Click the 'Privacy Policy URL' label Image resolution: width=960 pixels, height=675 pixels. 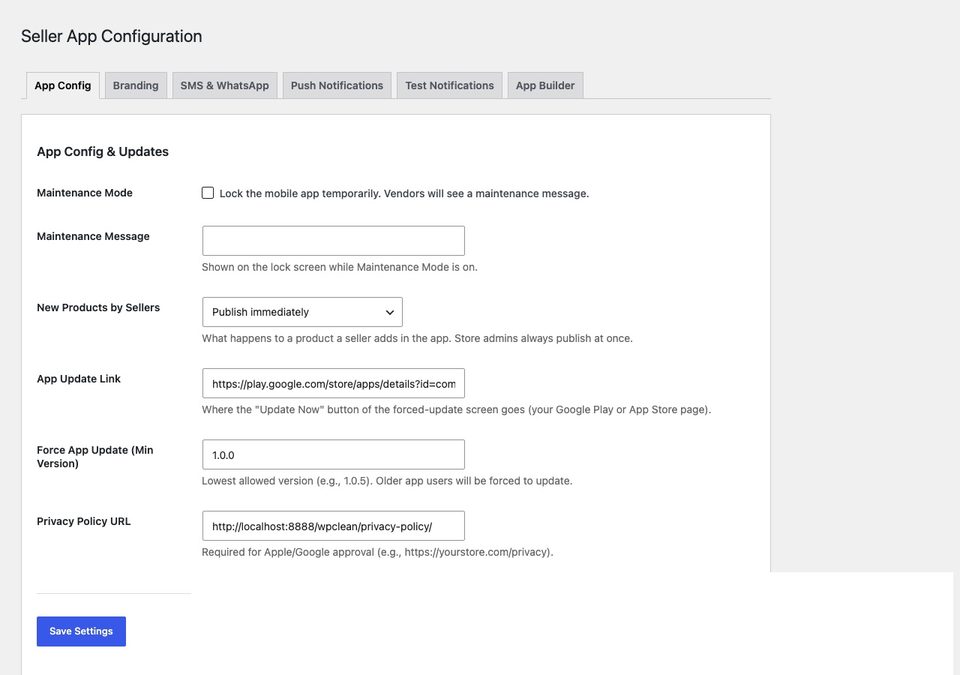coord(83,521)
